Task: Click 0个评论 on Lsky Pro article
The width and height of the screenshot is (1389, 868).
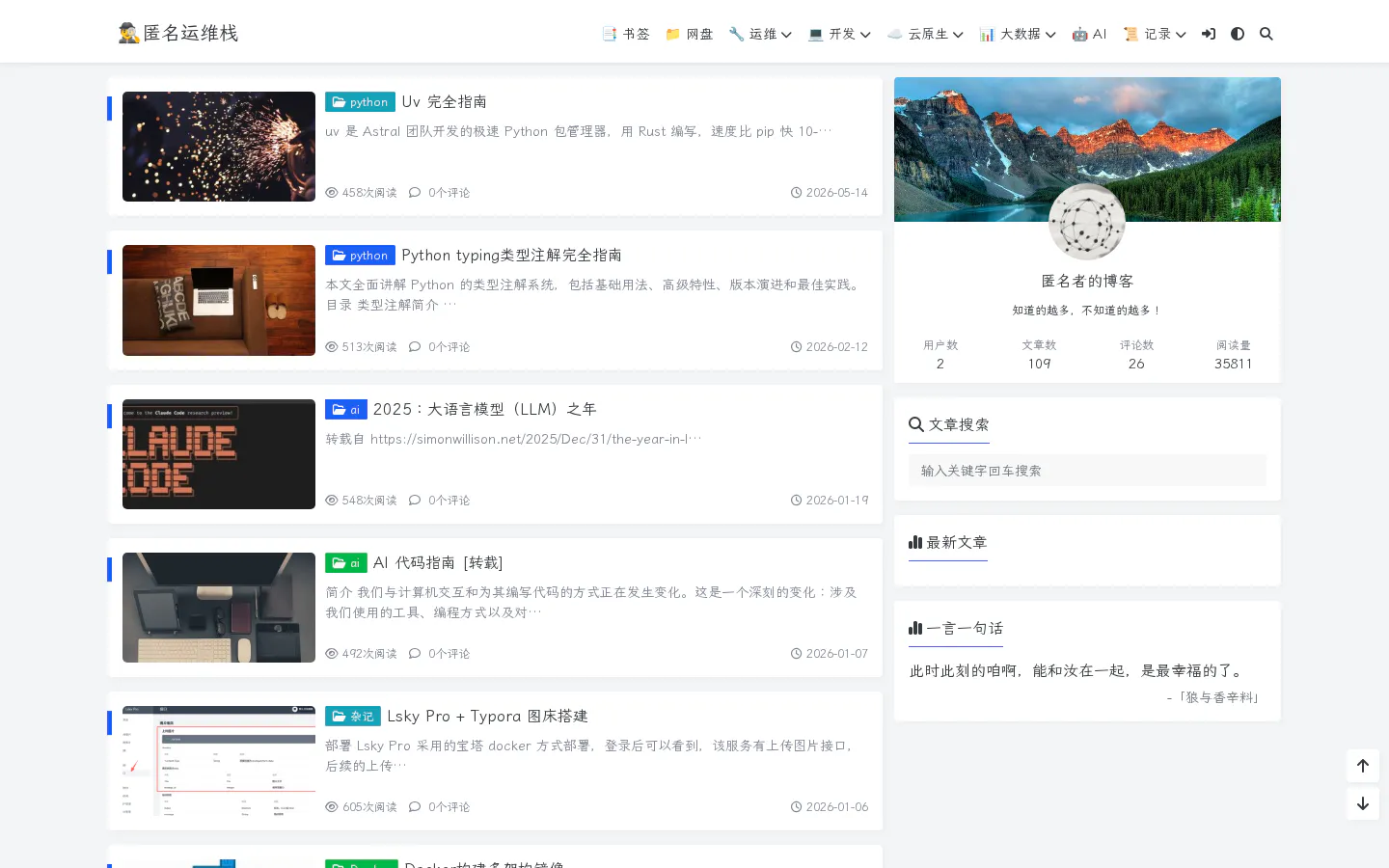Action: (x=440, y=806)
